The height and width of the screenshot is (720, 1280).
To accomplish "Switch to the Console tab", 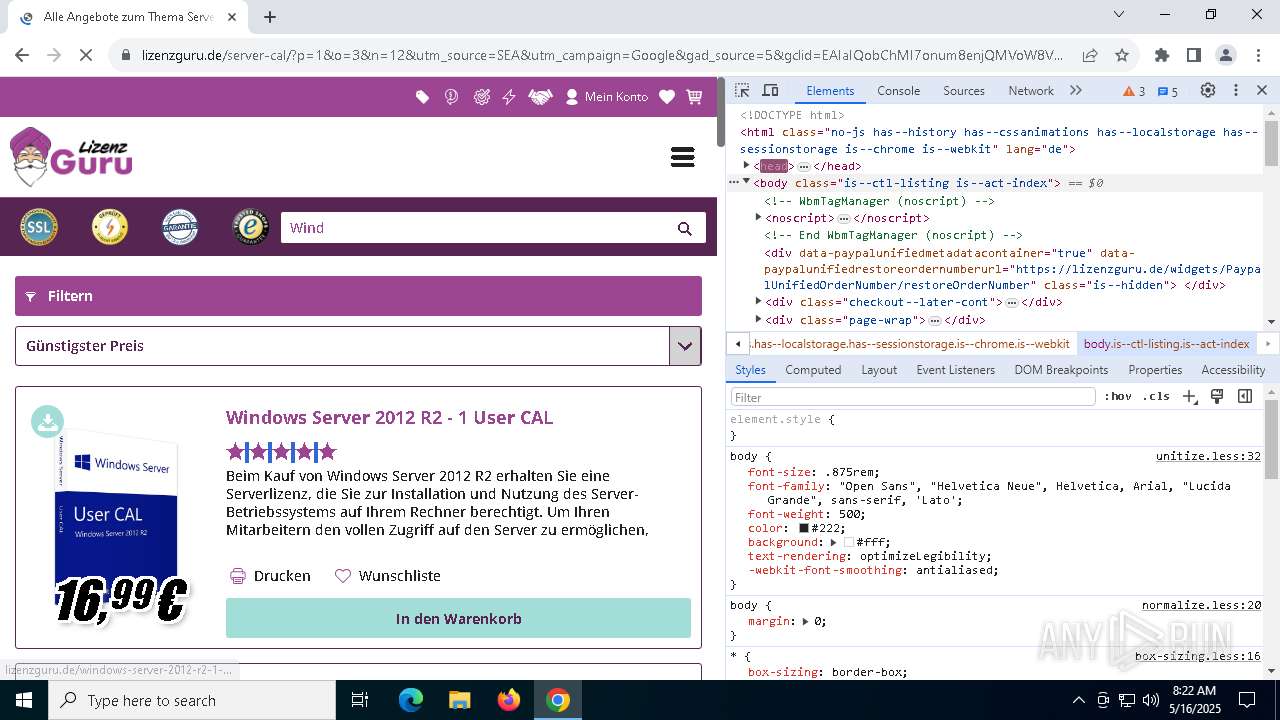I will pos(898,91).
